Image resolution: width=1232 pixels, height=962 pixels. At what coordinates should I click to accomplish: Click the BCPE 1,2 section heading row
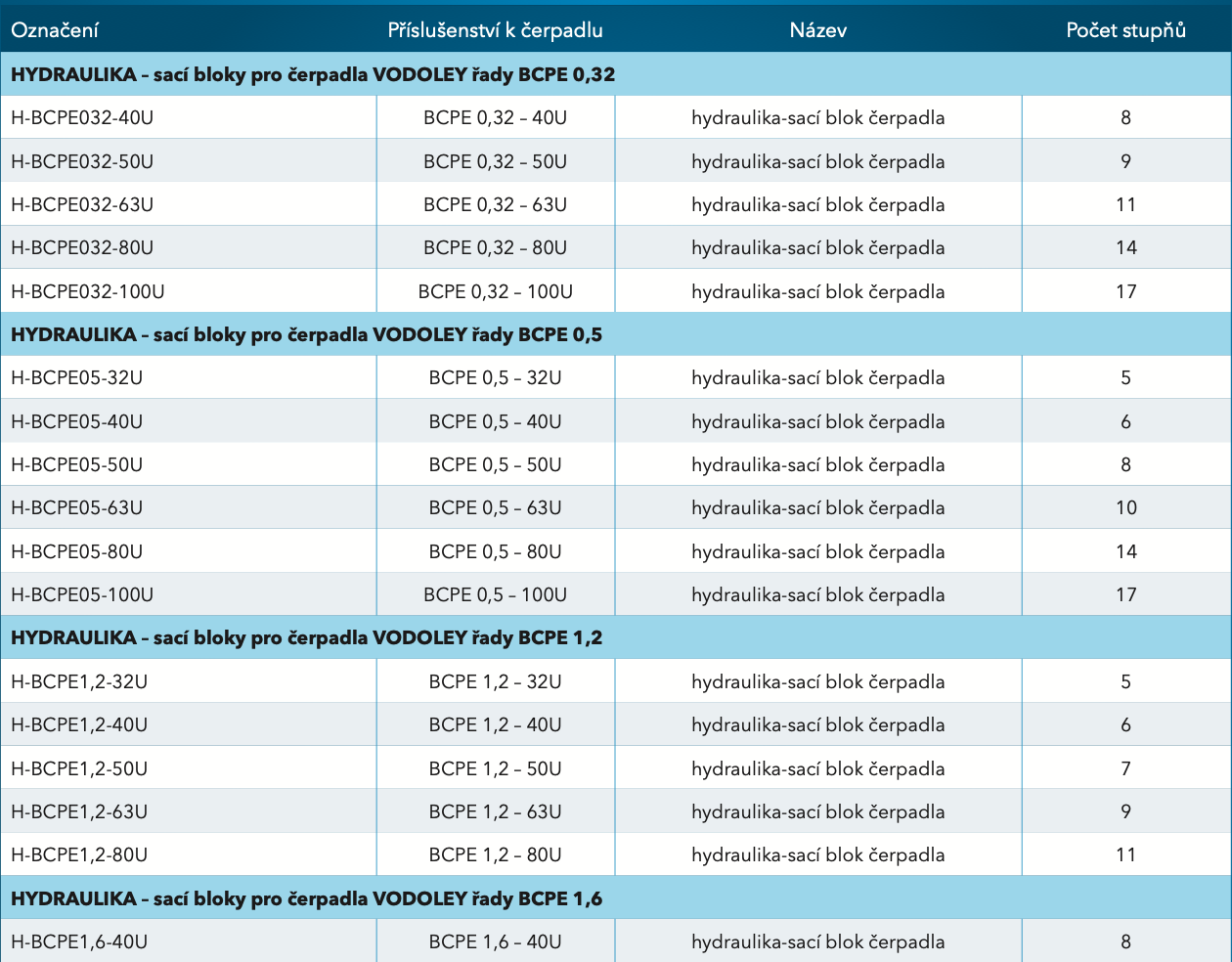pos(616,637)
